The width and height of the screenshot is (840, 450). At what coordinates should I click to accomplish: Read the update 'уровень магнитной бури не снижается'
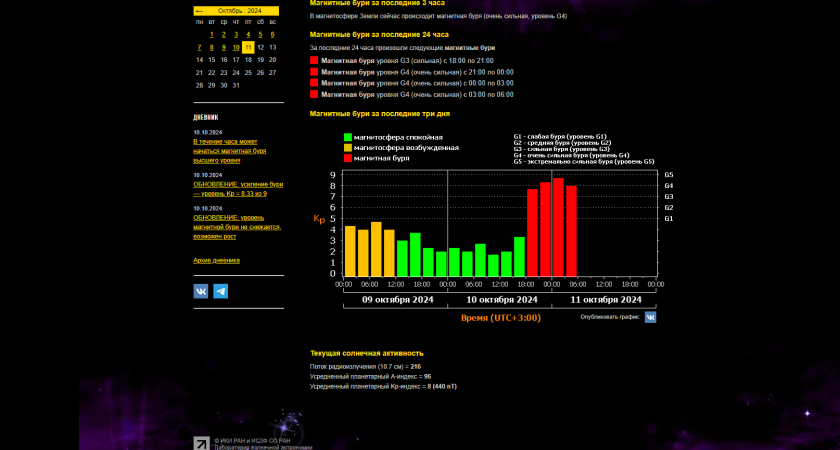pyautogui.click(x=238, y=226)
